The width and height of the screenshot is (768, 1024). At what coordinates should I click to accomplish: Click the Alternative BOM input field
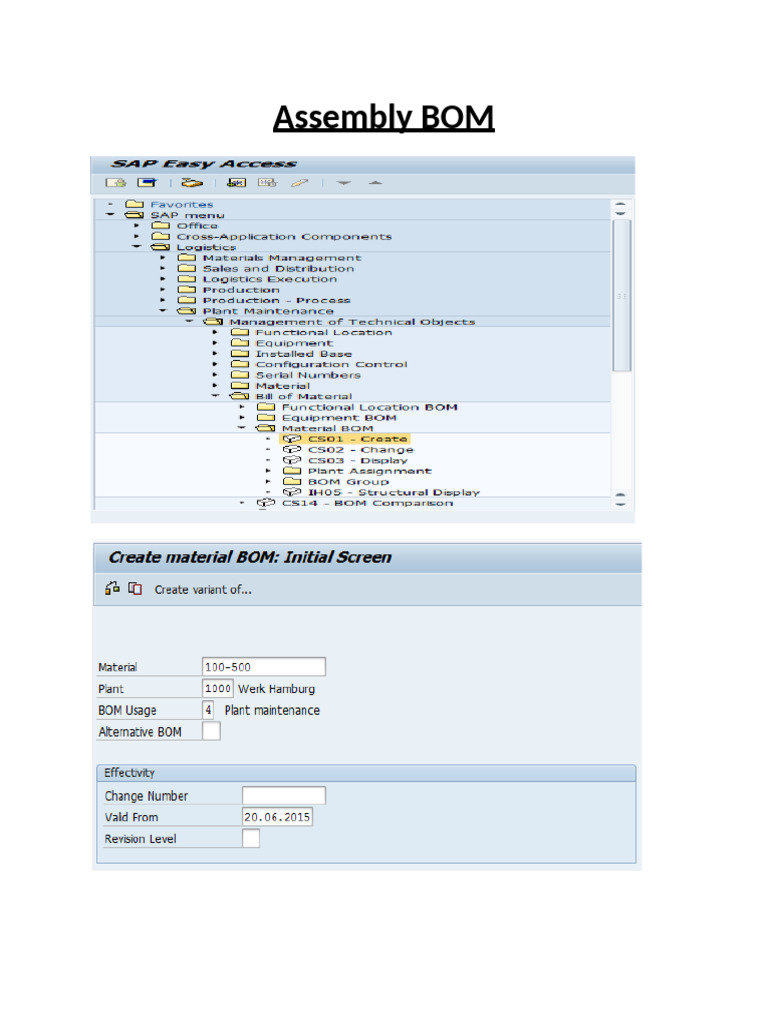211,731
